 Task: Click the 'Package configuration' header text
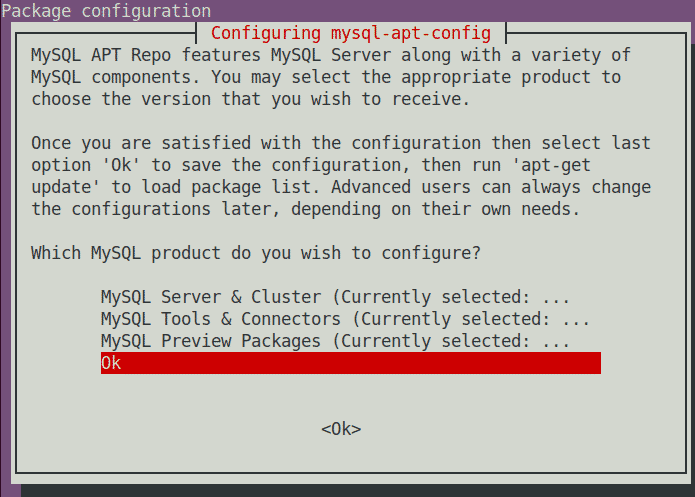click(106, 11)
